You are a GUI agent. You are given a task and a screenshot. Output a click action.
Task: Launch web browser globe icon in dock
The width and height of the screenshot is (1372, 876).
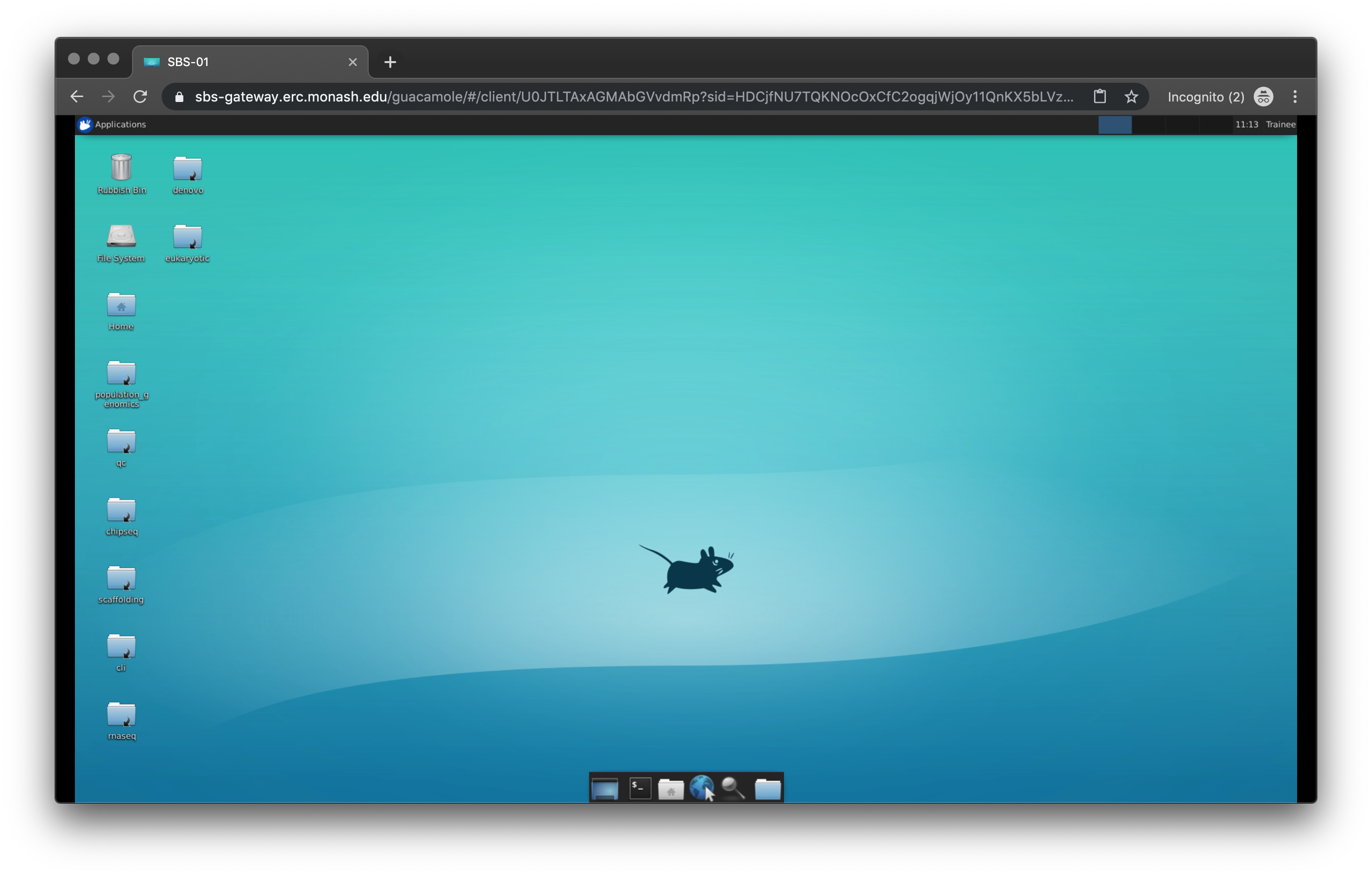pos(702,788)
